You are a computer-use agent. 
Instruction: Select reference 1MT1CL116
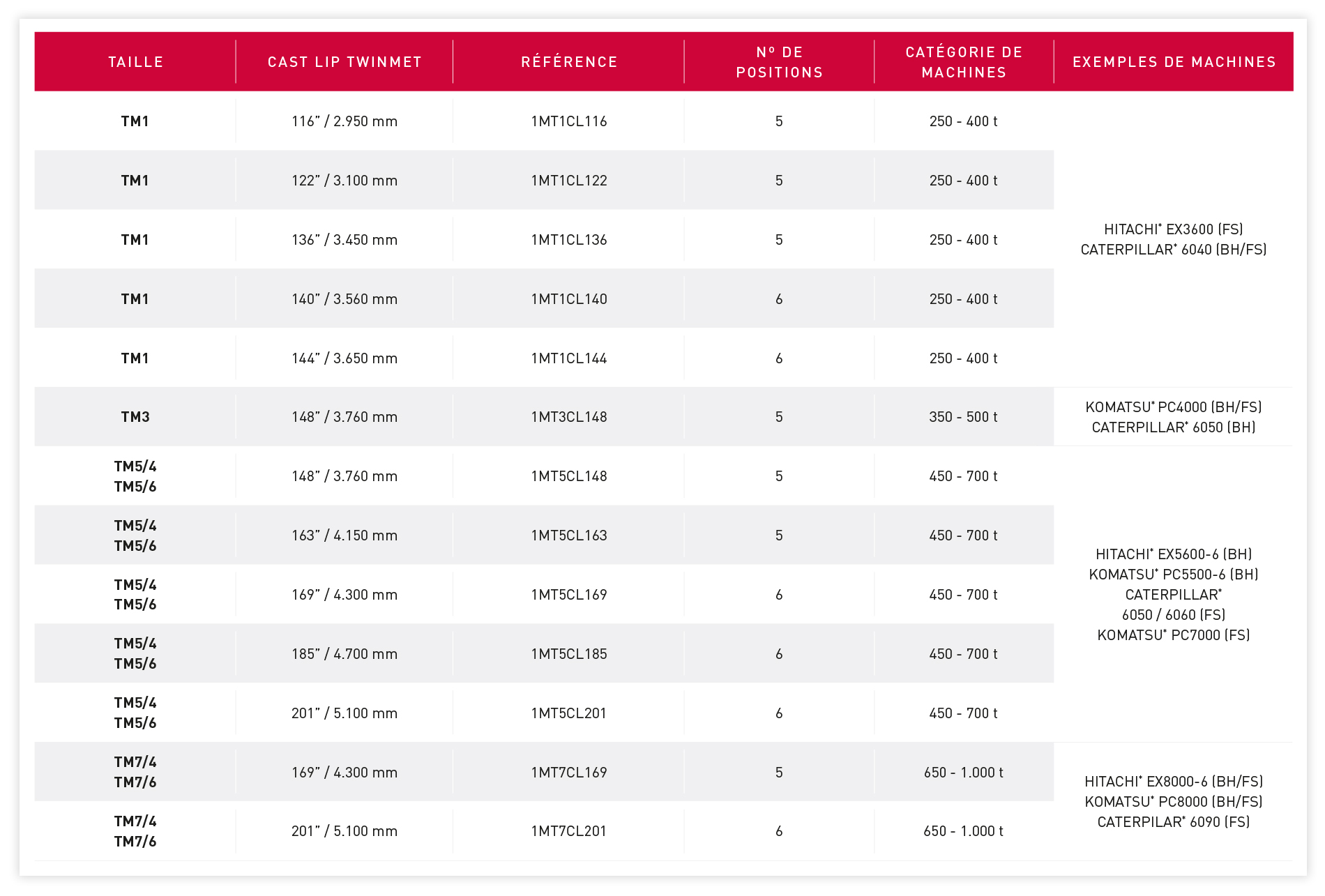(x=569, y=121)
